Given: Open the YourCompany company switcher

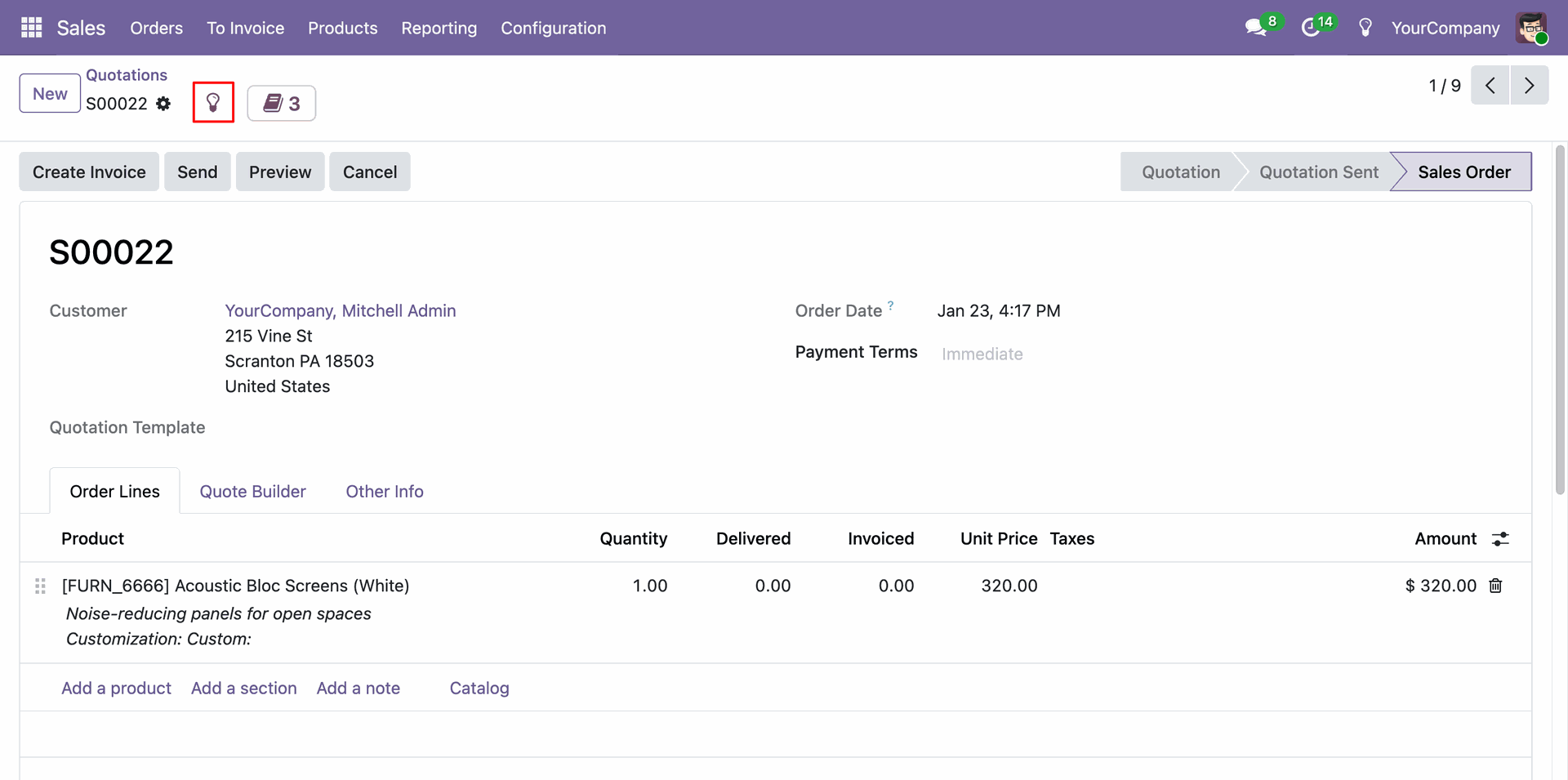Looking at the screenshot, I should click(1445, 28).
